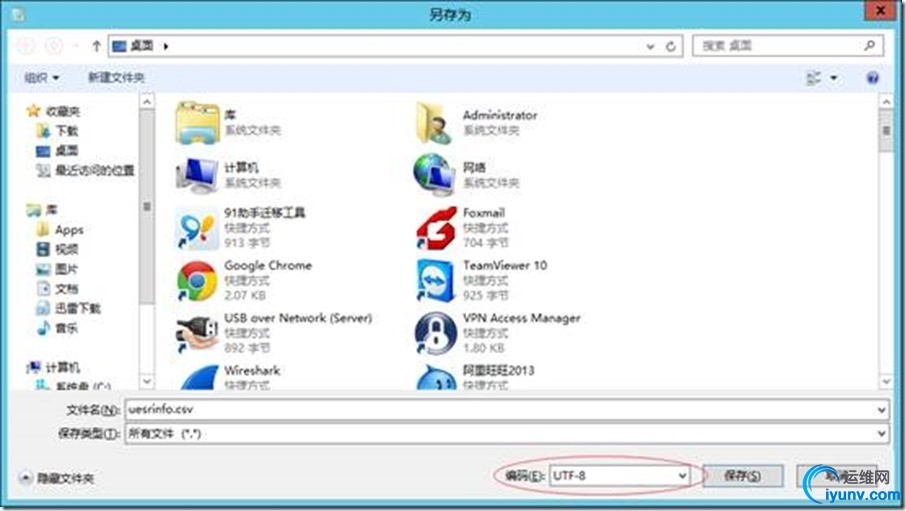The width and height of the screenshot is (906, 511).
Task: Open the Help button icon
Action: coord(872,77)
